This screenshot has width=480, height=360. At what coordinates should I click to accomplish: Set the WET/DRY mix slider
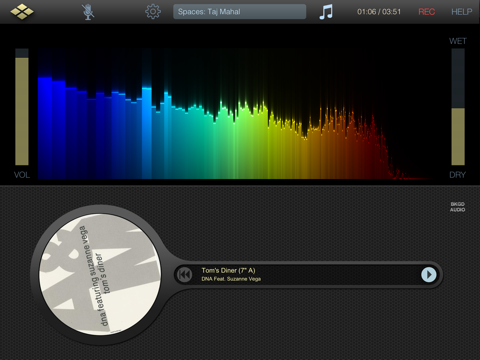point(458,107)
